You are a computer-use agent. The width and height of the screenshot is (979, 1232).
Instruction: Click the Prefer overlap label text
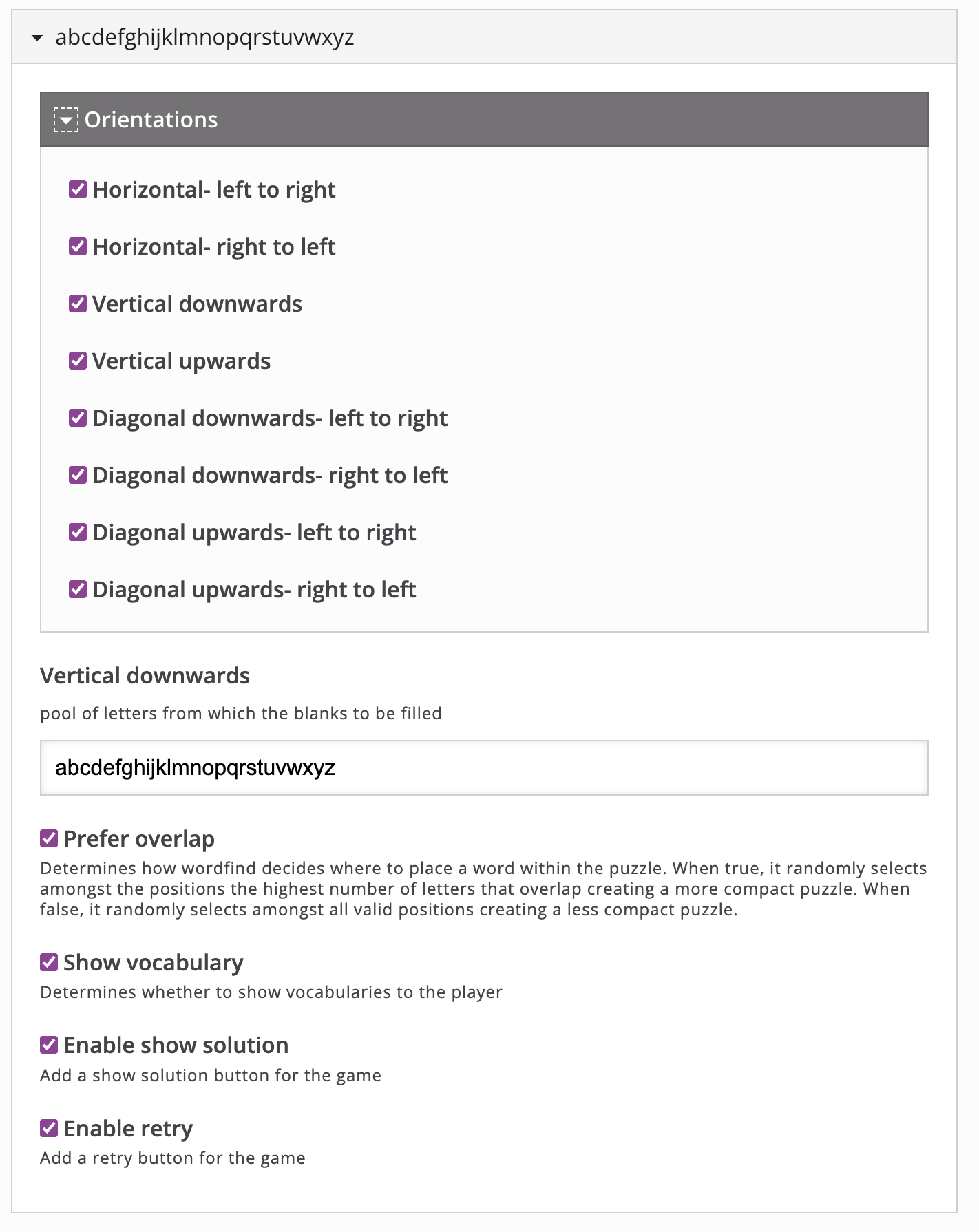pyautogui.click(x=139, y=839)
